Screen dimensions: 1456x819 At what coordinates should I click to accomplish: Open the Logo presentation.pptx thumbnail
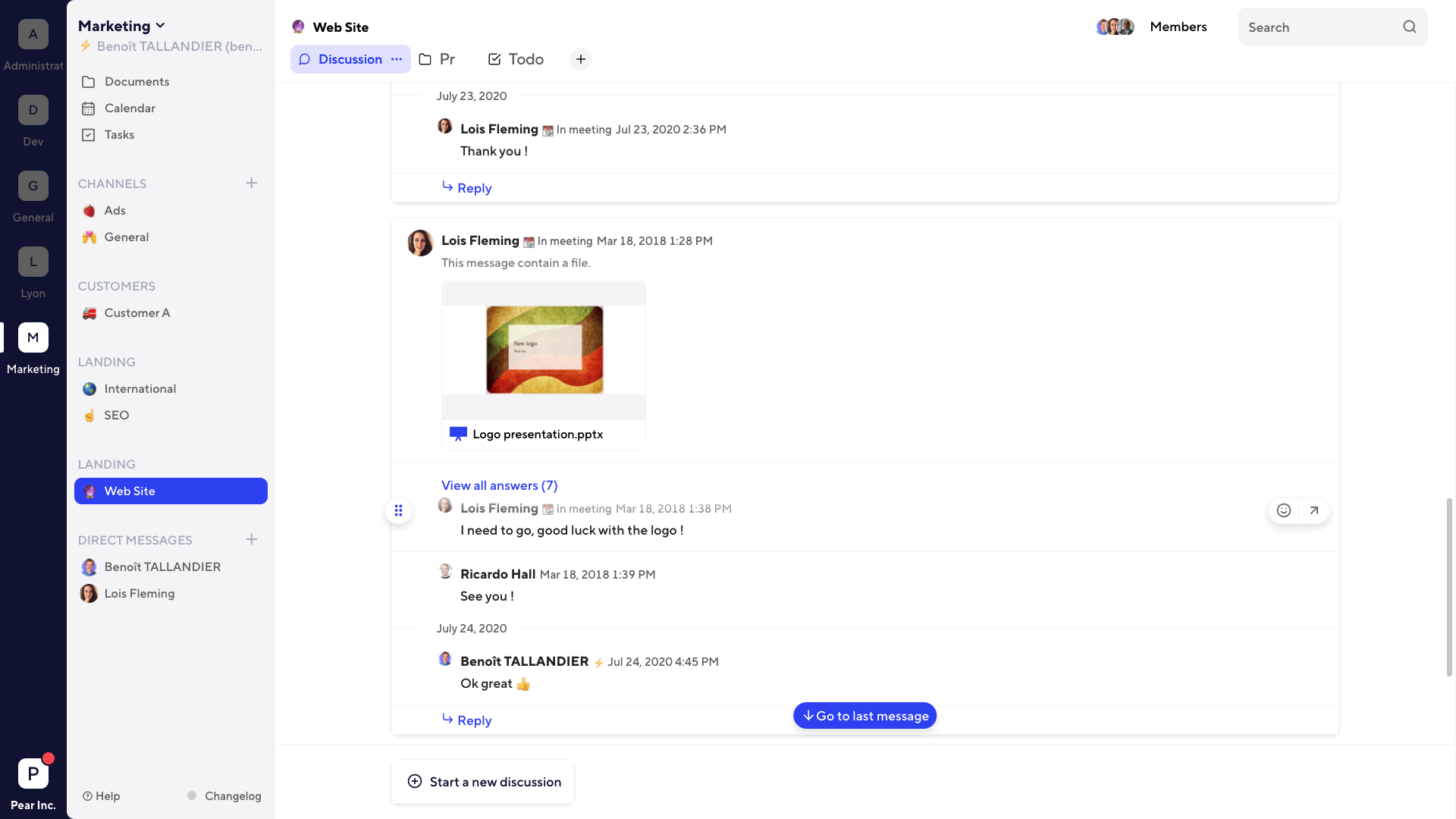click(543, 350)
